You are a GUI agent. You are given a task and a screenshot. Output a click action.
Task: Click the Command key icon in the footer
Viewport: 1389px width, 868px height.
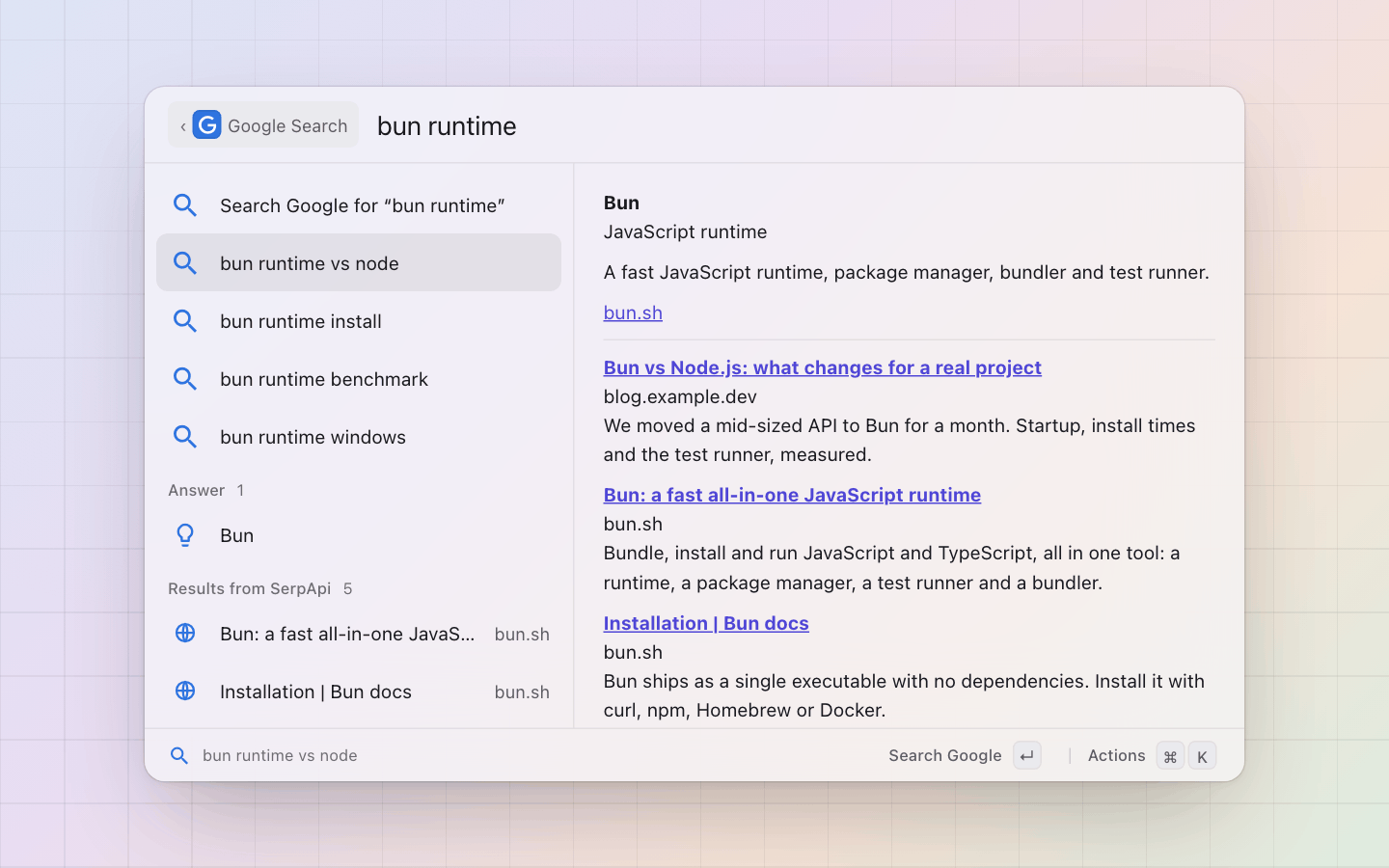coord(1170,755)
